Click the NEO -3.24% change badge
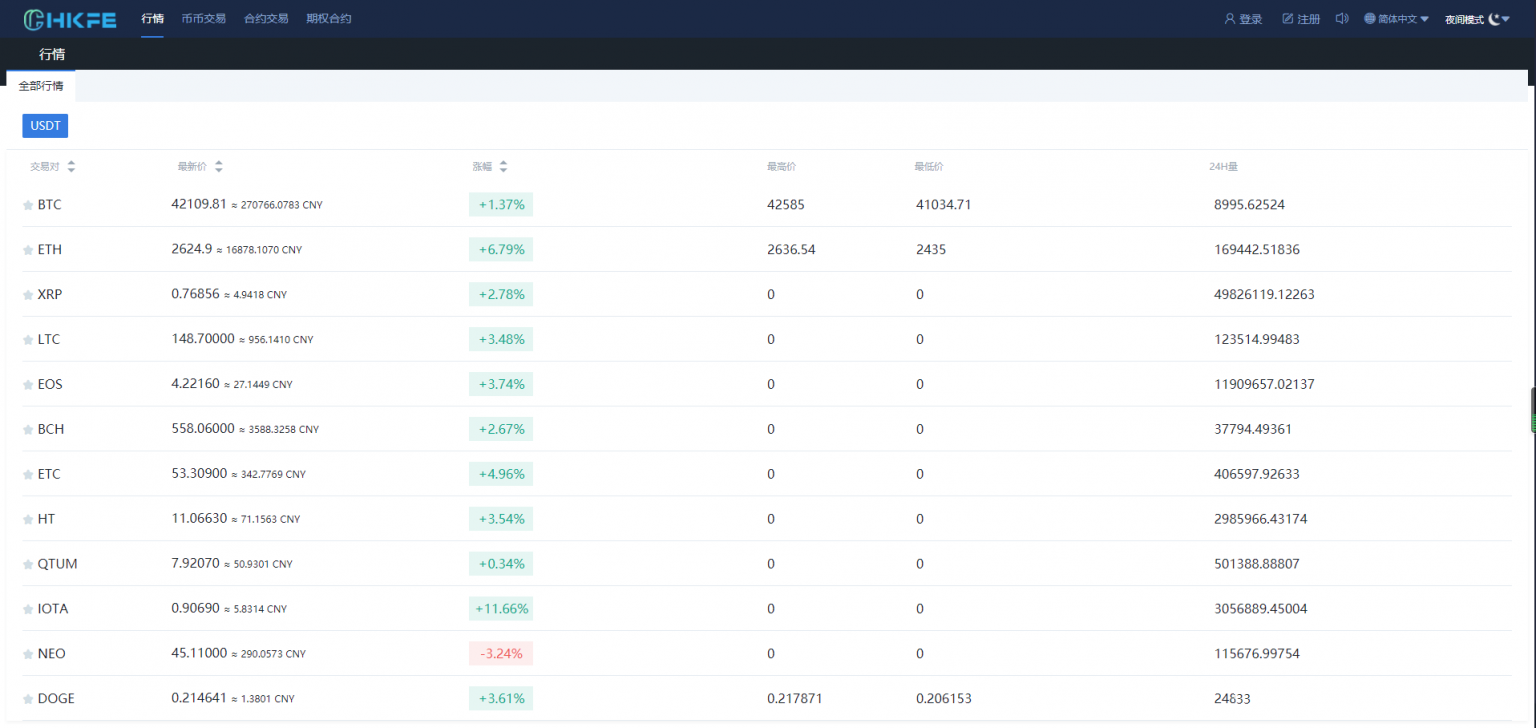 (x=501, y=654)
